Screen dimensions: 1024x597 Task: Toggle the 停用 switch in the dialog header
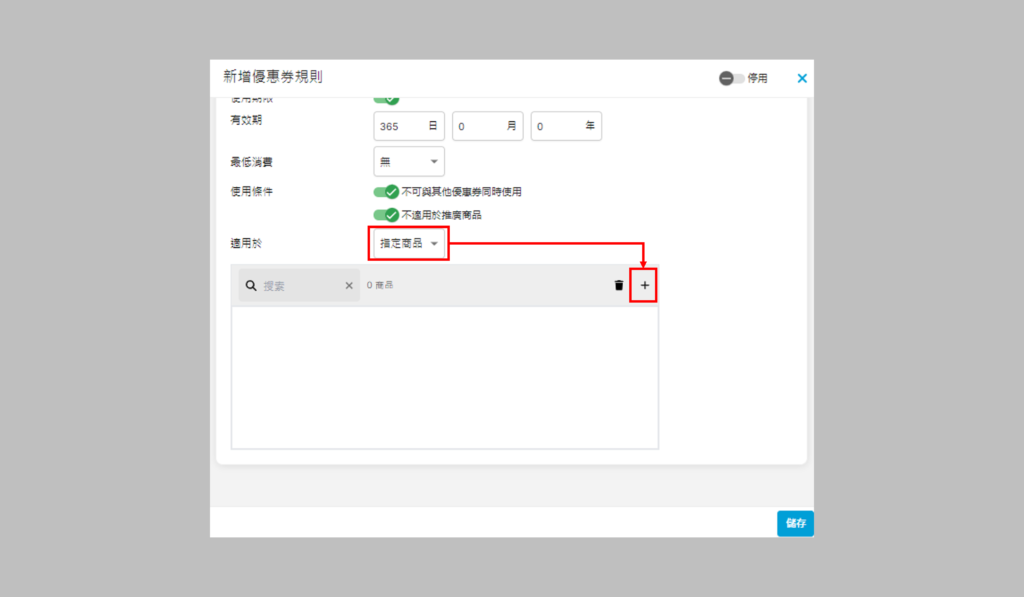732,78
